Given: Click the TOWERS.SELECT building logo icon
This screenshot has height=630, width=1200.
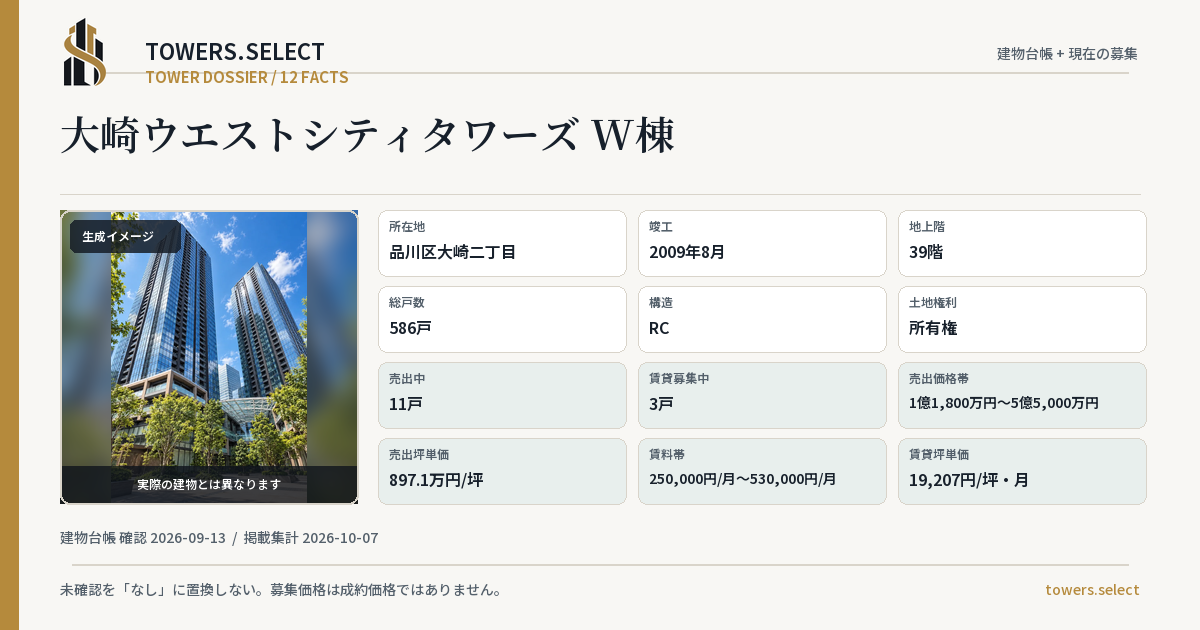Looking at the screenshot, I should point(85,52).
